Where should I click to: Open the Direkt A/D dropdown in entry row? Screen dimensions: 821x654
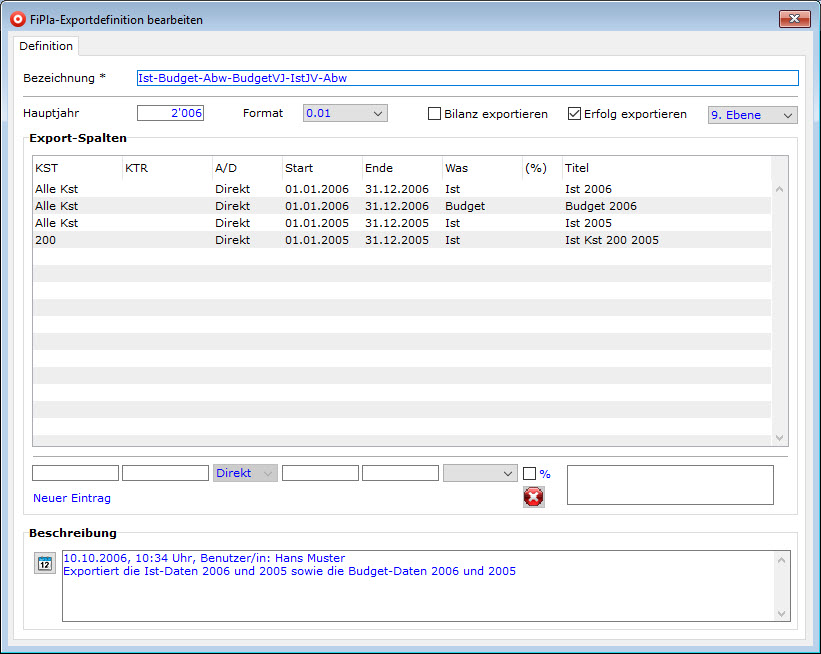(x=245, y=473)
